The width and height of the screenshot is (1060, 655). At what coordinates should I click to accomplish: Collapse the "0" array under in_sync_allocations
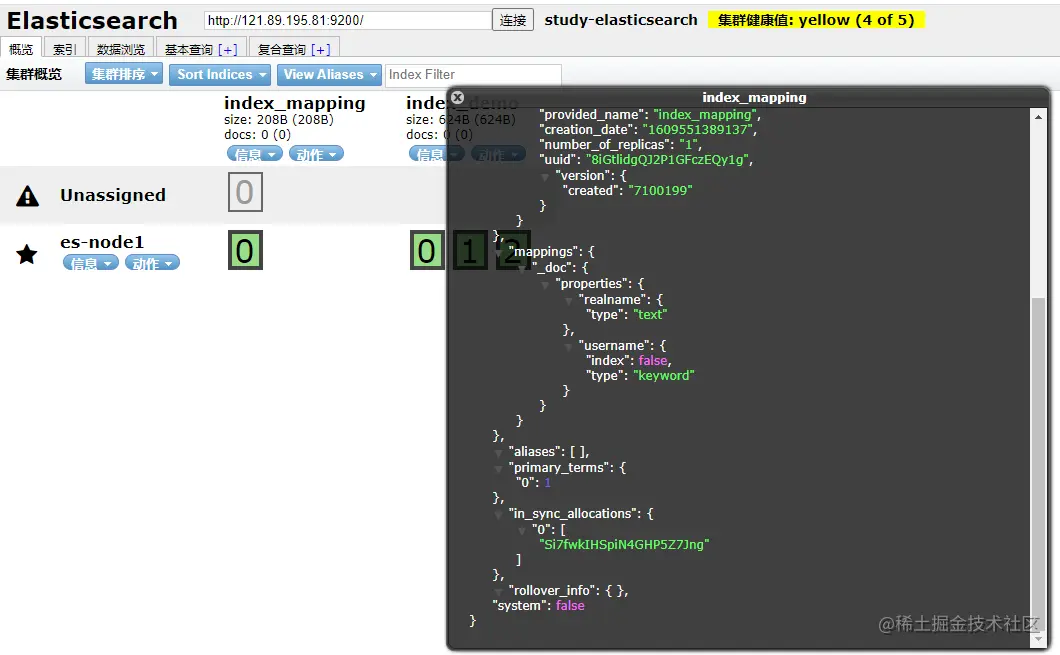(522, 530)
